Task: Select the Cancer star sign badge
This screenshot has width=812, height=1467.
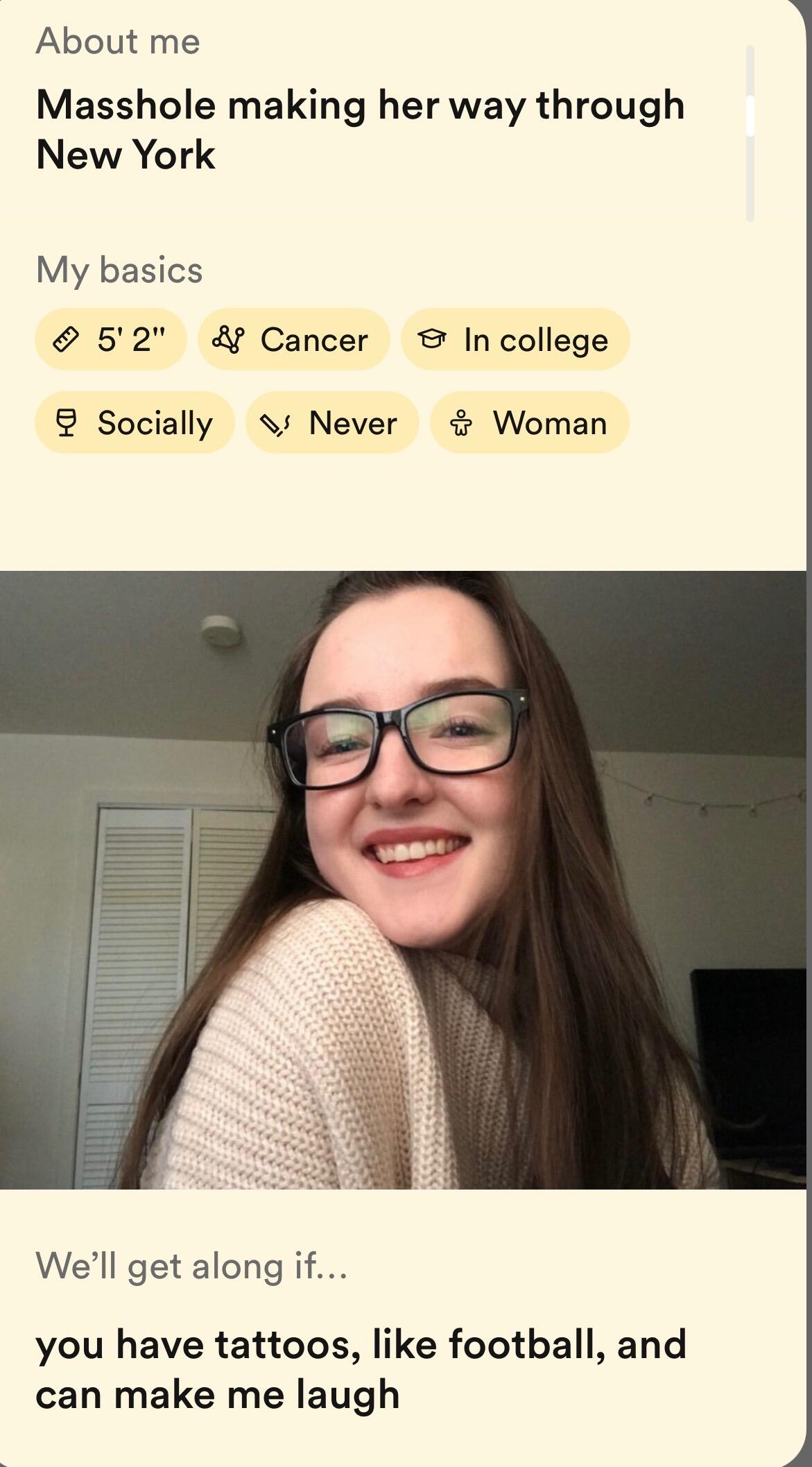Action: 294,339
